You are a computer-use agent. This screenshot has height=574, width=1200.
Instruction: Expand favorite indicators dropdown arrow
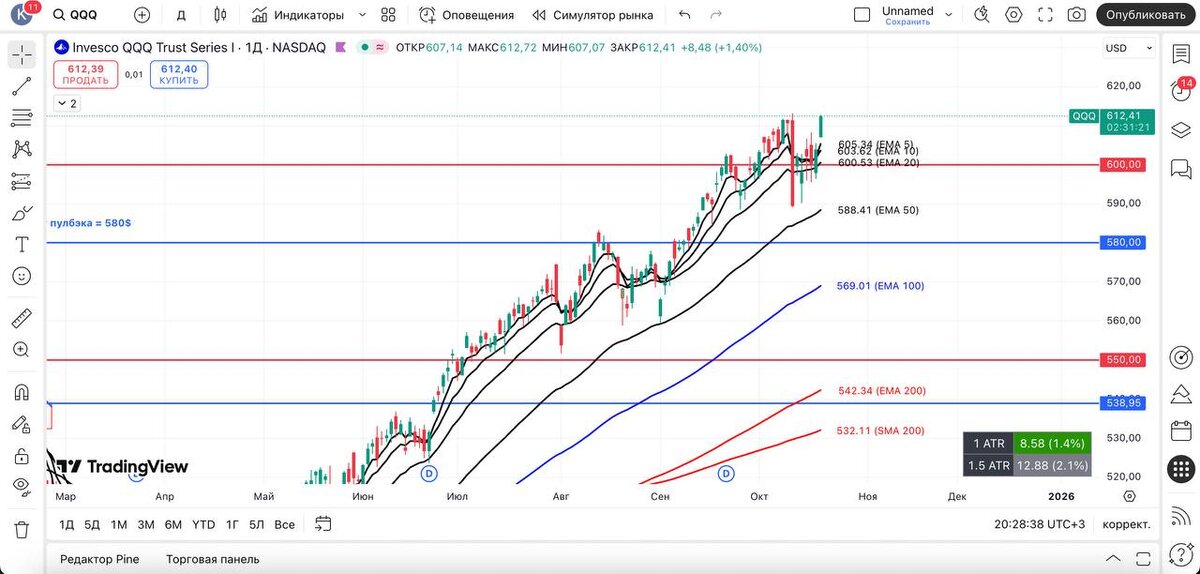click(362, 15)
